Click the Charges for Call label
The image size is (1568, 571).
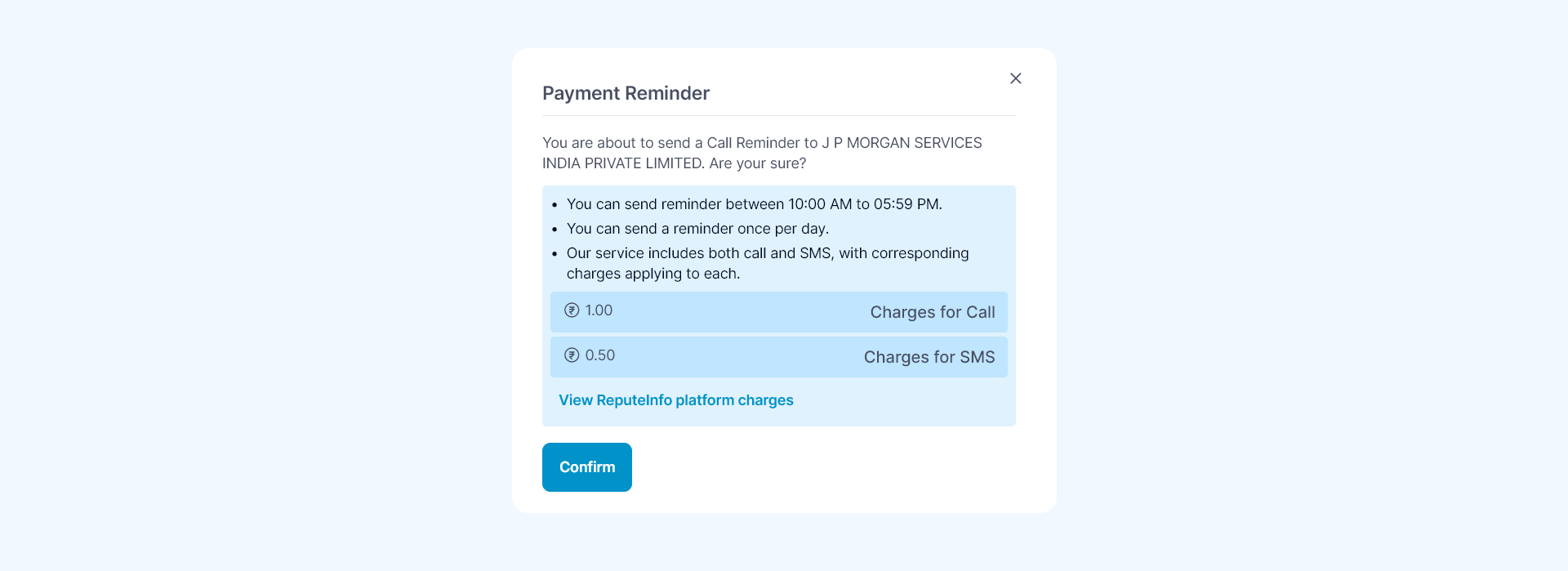933,312
